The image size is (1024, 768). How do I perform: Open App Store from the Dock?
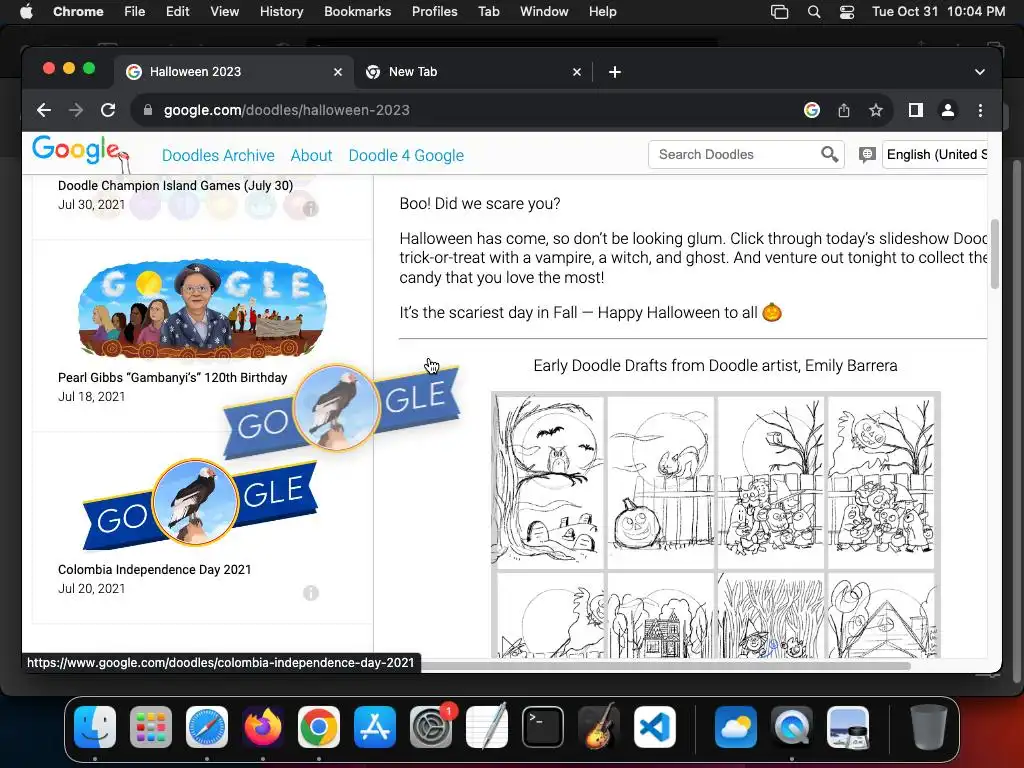tap(375, 727)
